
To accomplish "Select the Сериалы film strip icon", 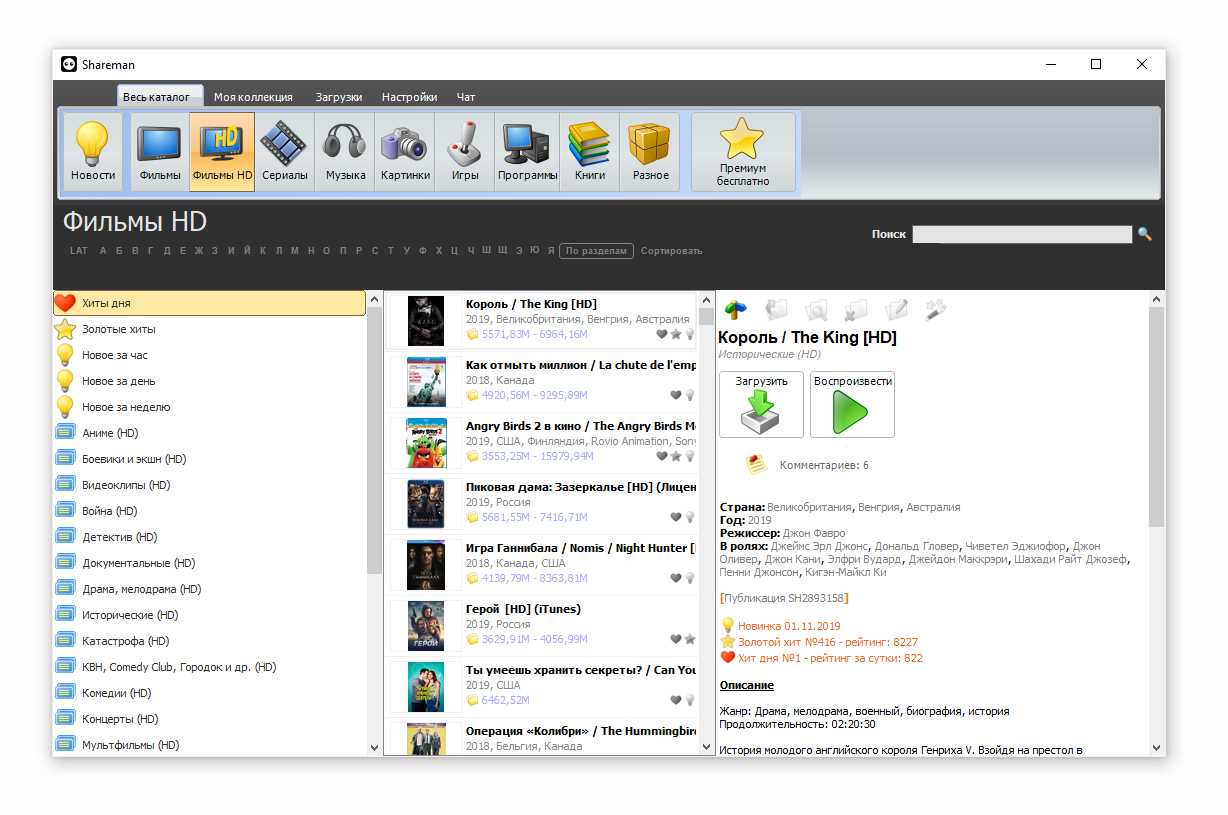I will [x=284, y=152].
